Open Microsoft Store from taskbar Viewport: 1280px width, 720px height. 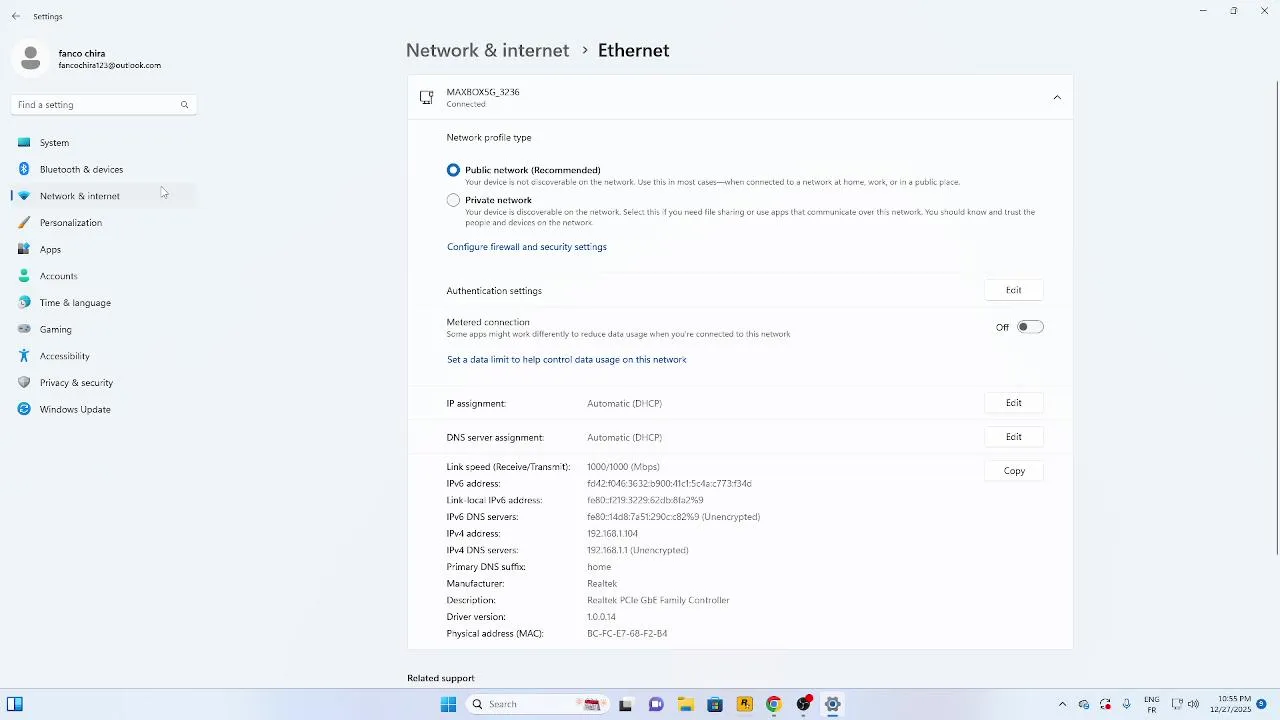click(715, 704)
